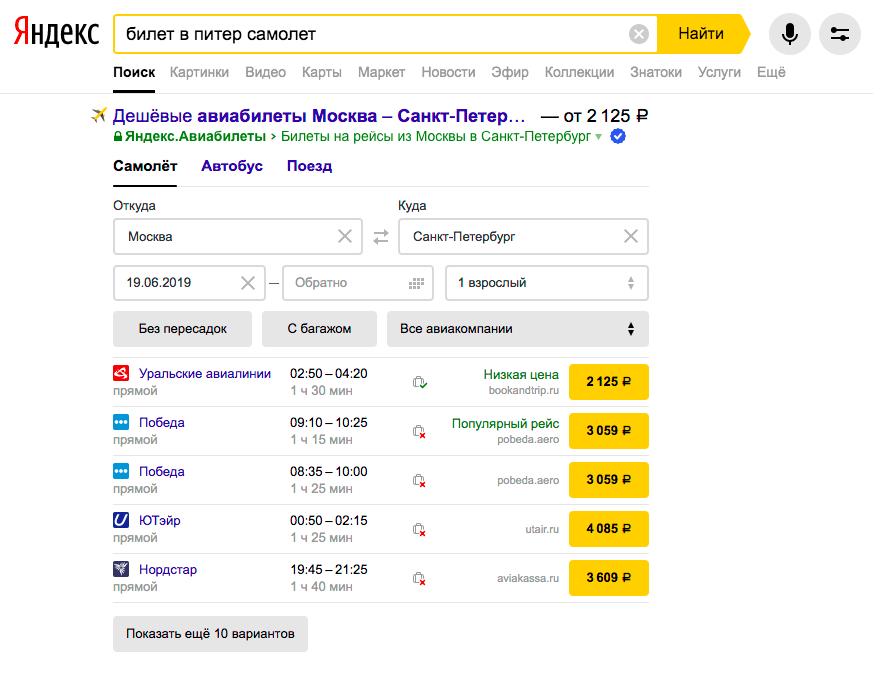Select the Автобус transport tab
Viewport: 873px width, 677px height.
pos(232,166)
